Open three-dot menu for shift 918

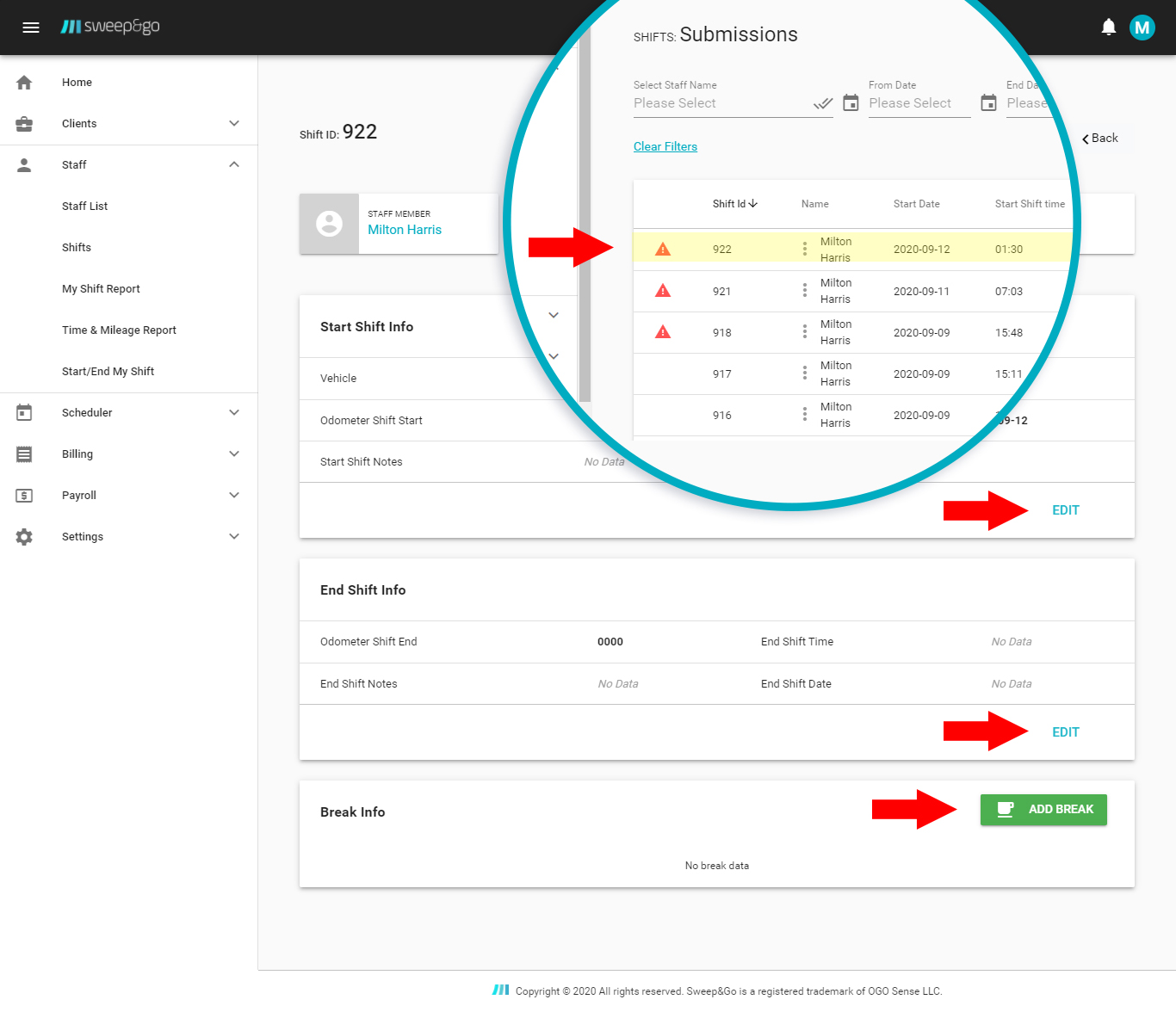805,332
